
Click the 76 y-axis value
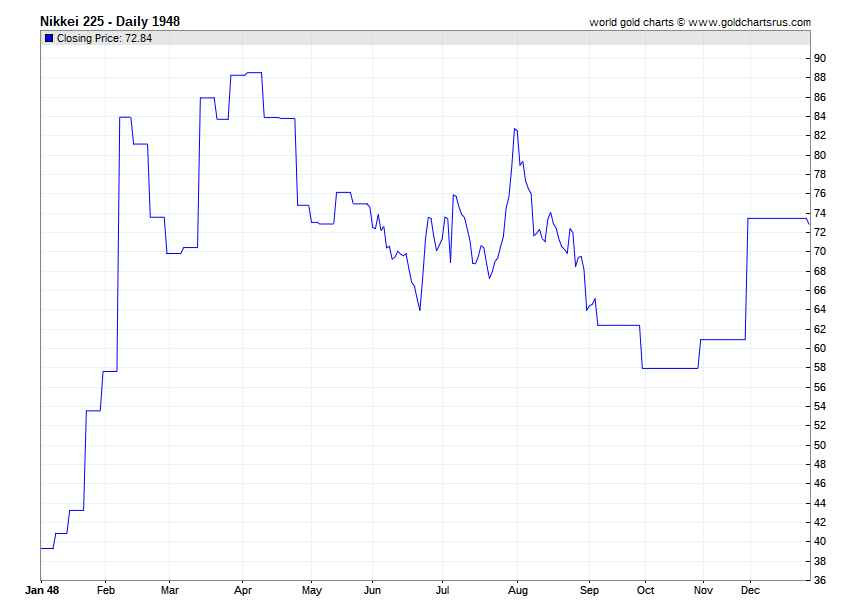(820, 194)
